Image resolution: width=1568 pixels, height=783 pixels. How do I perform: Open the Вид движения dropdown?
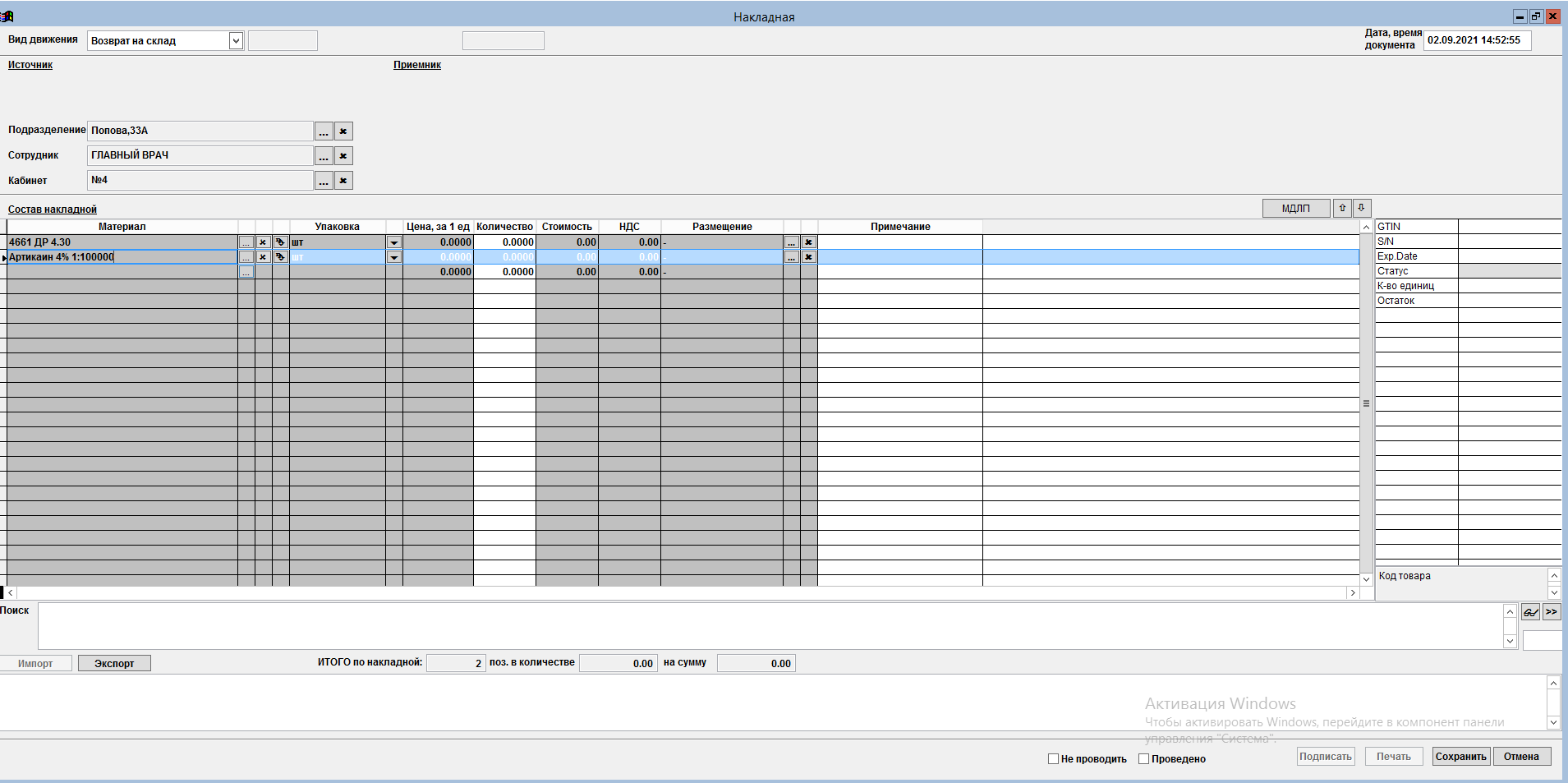[x=236, y=41]
